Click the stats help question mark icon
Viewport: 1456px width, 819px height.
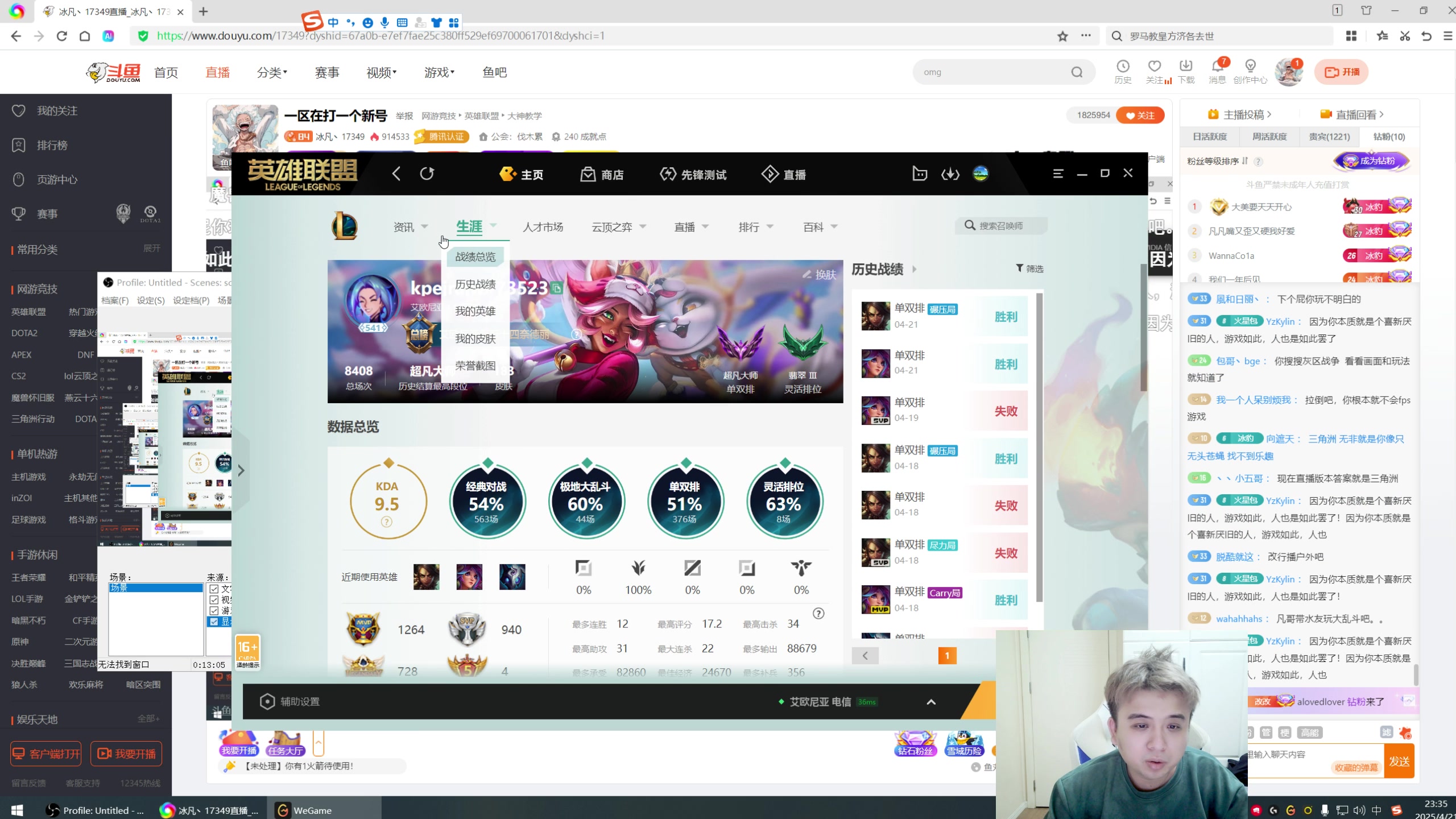[818, 613]
